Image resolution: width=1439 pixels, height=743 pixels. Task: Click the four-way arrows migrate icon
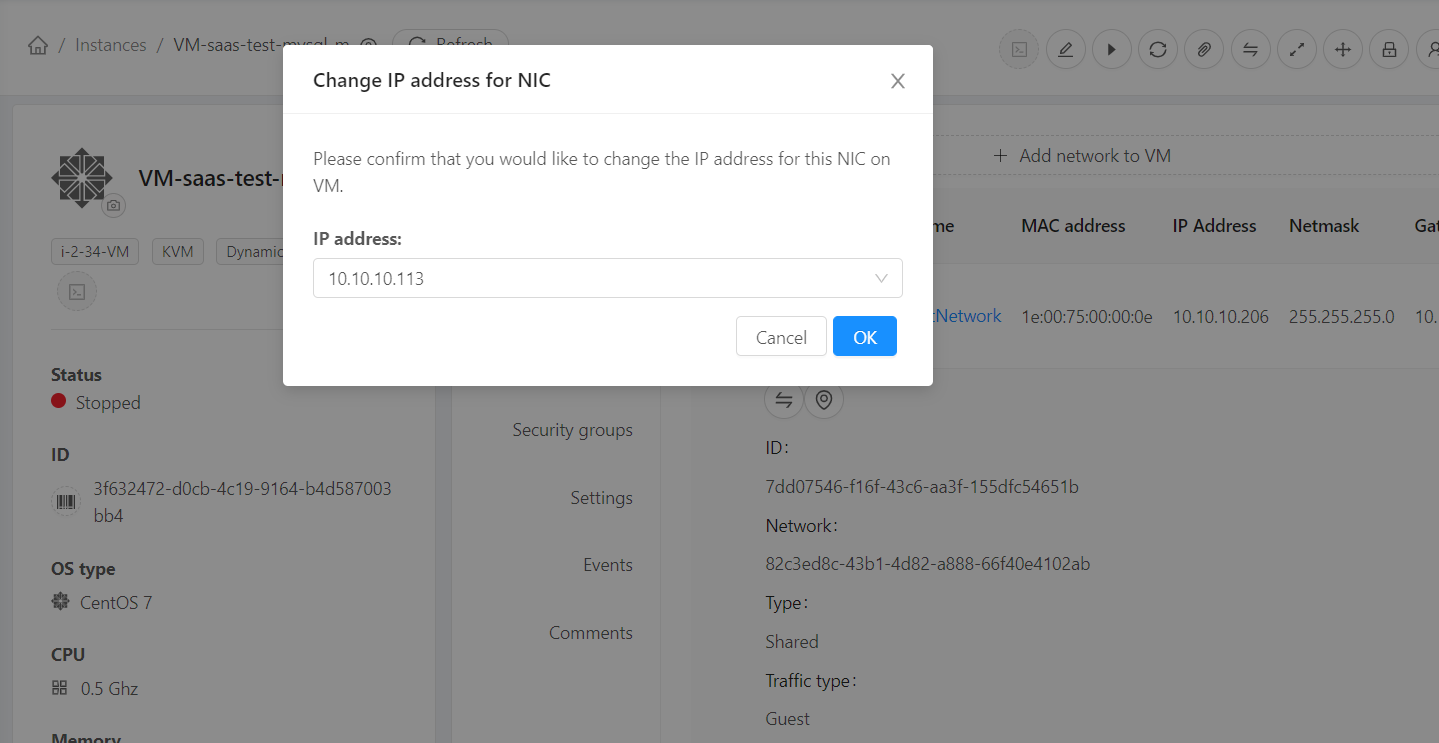(1343, 49)
